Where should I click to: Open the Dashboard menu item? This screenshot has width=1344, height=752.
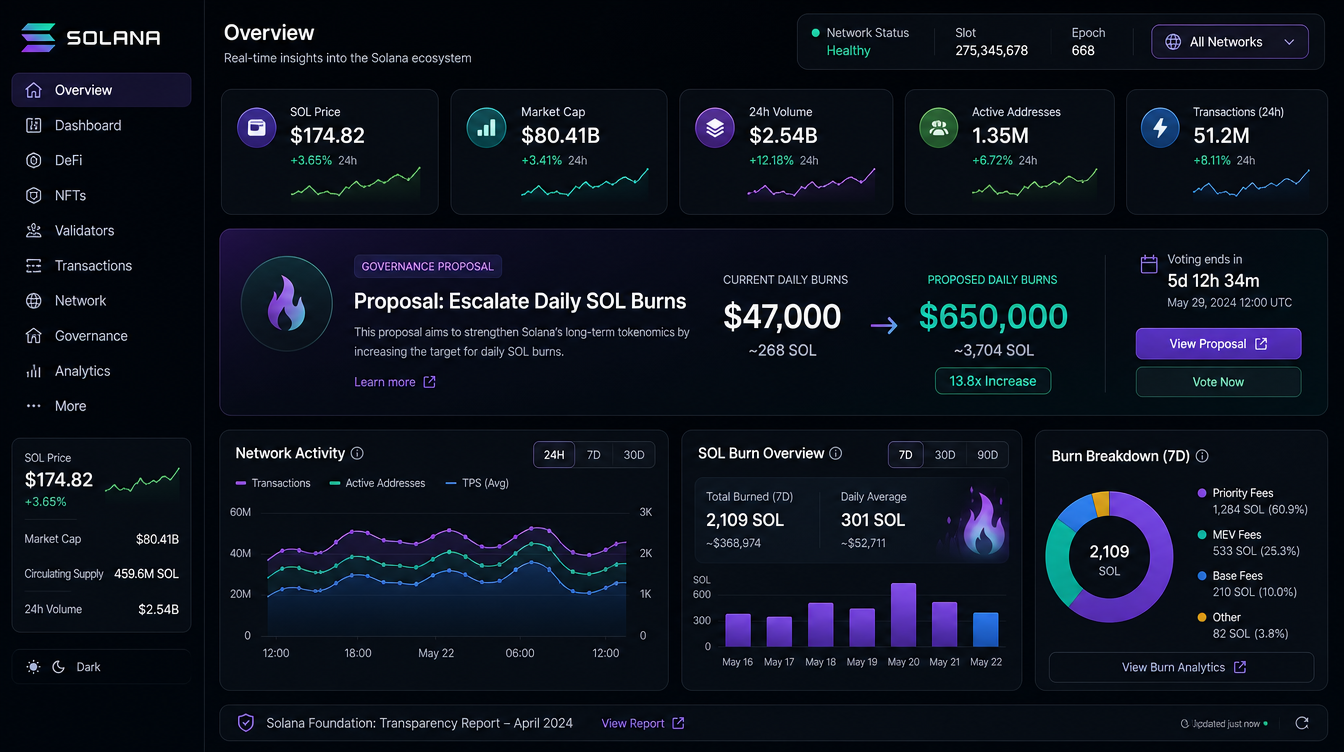[101, 125]
